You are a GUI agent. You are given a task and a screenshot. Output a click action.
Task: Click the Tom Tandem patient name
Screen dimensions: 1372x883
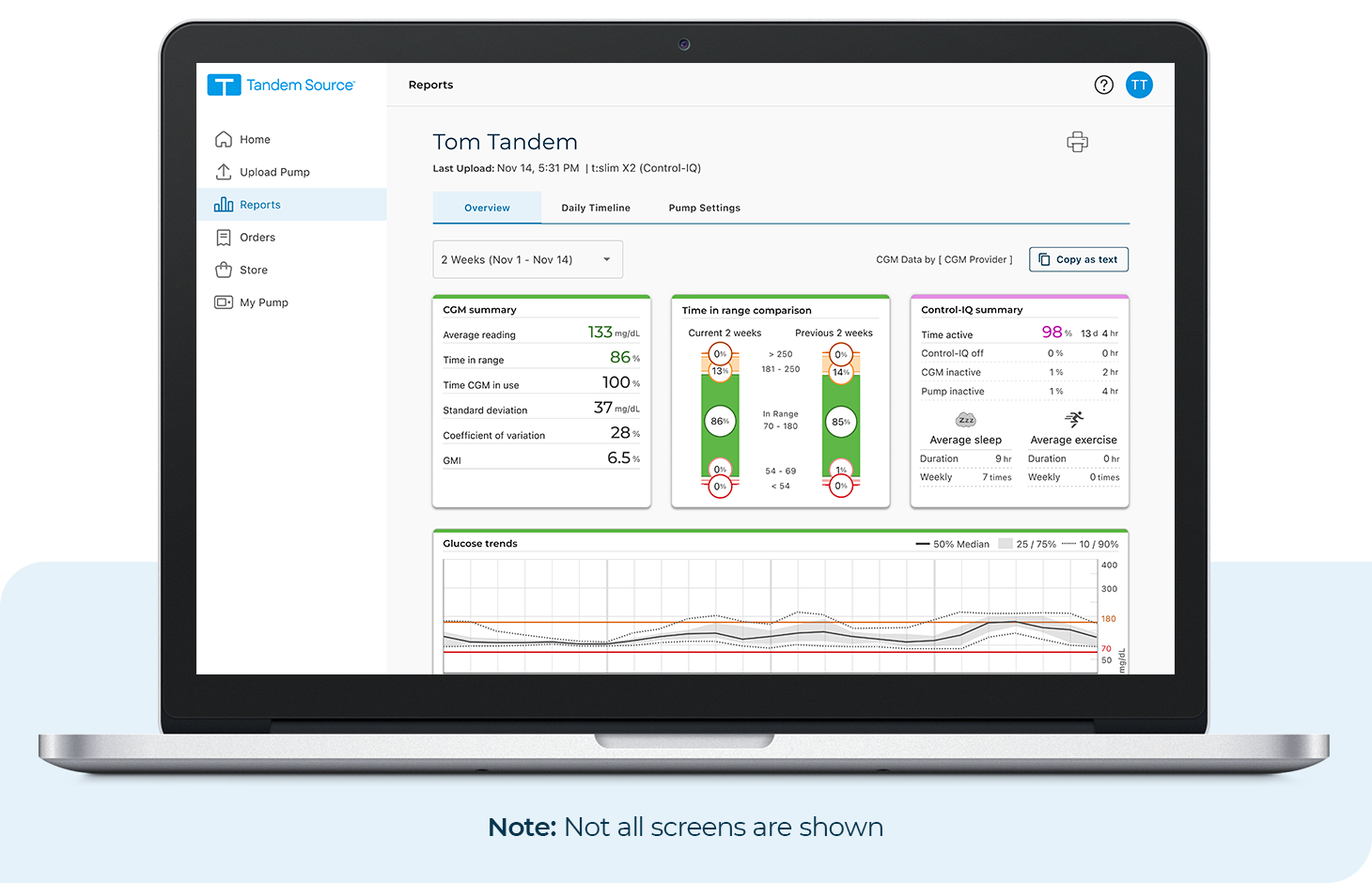click(505, 142)
